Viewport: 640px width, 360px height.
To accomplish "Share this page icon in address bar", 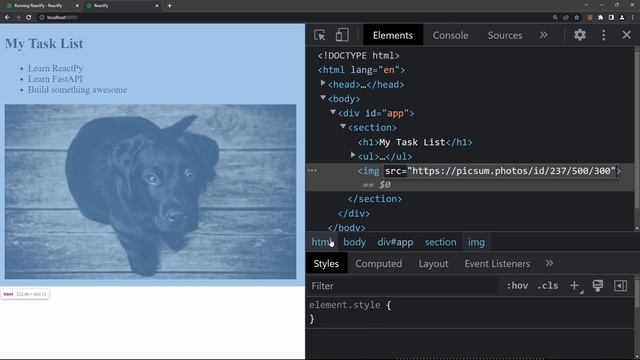I will point(566,18).
